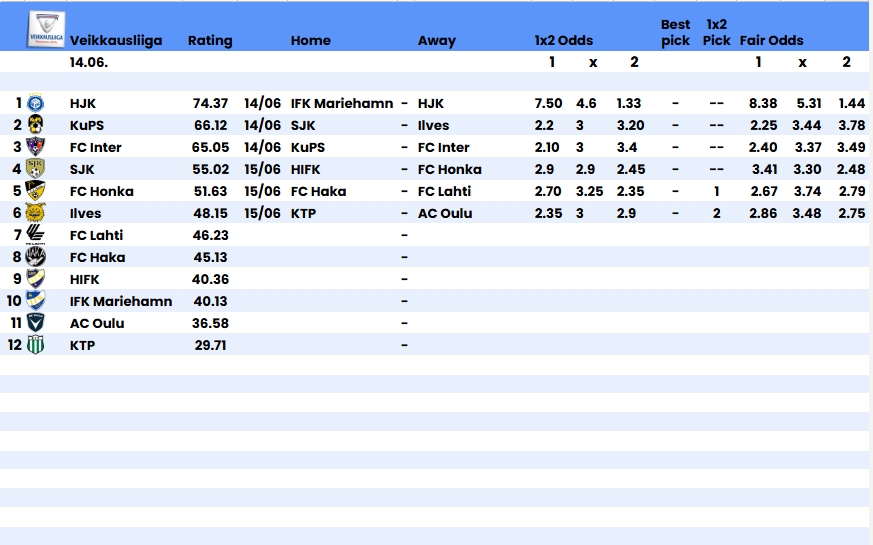Click the Fair Odds column header

[x=771, y=41]
